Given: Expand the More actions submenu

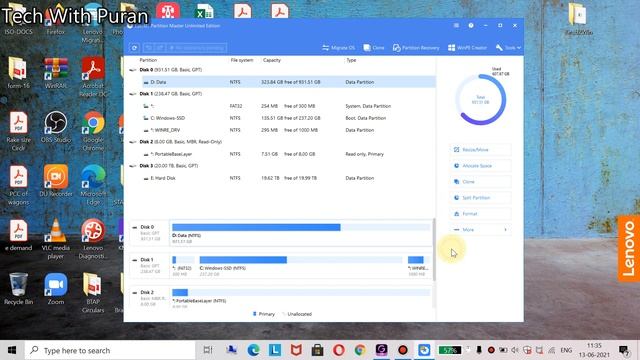Looking at the screenshot, I should 480,230.
